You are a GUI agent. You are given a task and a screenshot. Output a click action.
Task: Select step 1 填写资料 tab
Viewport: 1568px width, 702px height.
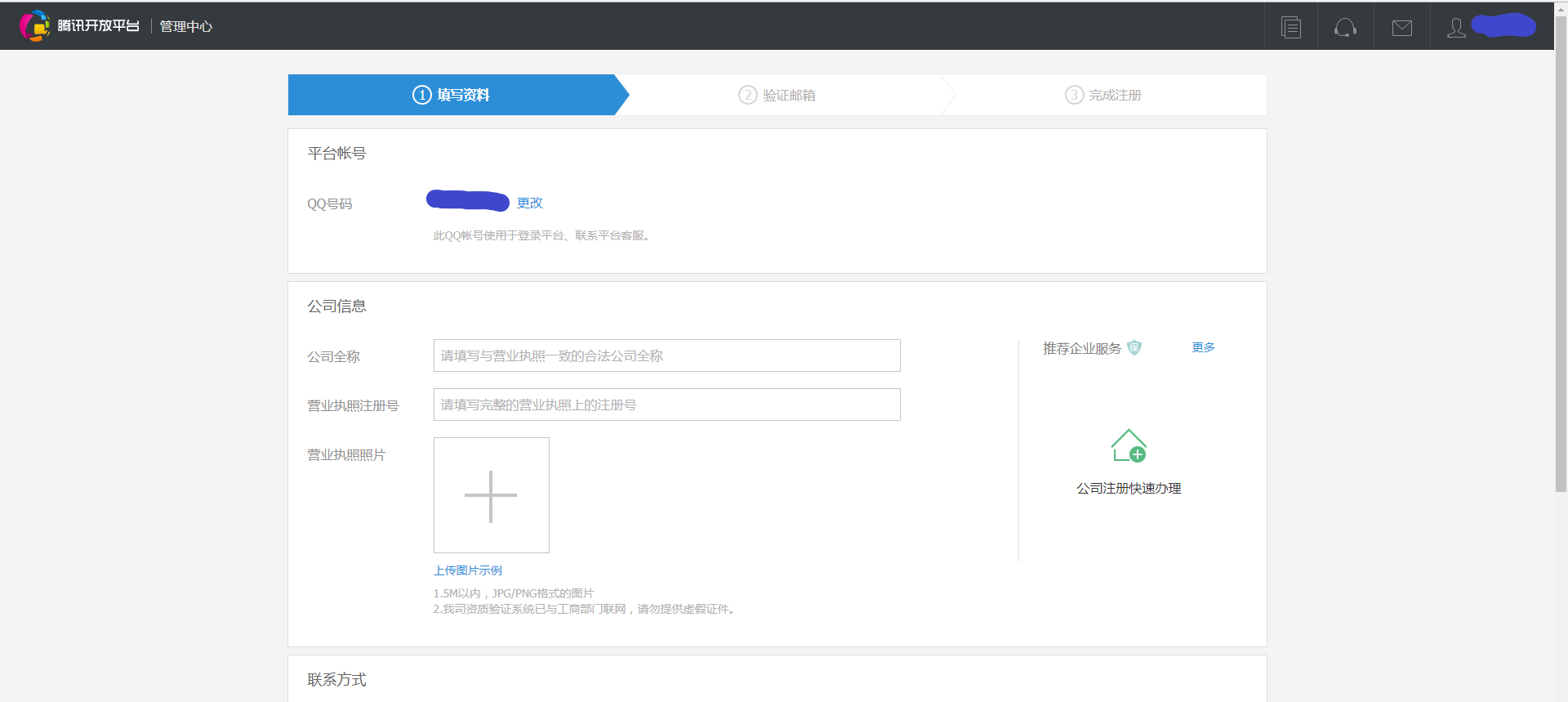[451, 95]
